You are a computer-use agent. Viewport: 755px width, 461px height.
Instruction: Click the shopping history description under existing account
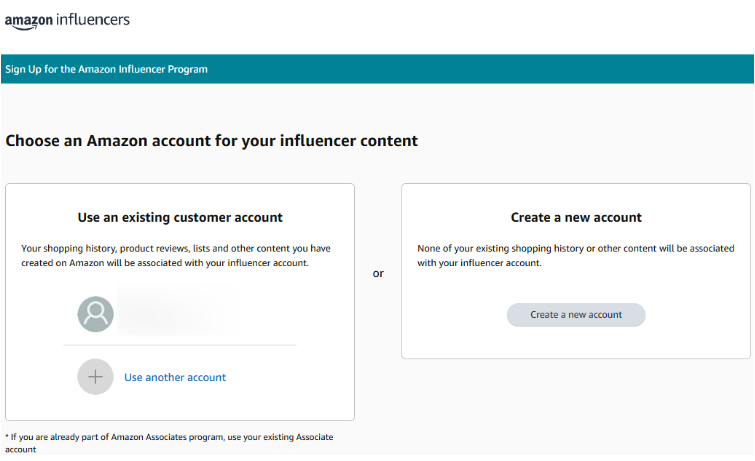[x=176, y=255]
